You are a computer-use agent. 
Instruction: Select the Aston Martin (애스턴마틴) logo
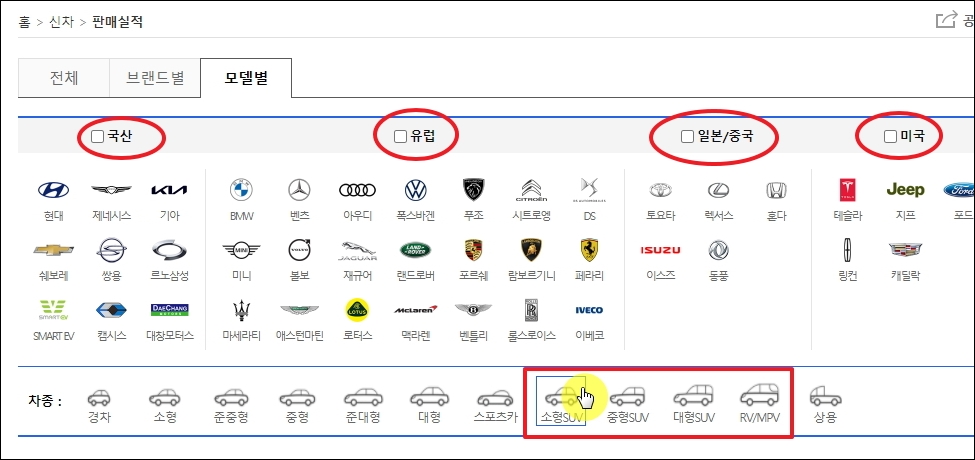click(299, 310)
